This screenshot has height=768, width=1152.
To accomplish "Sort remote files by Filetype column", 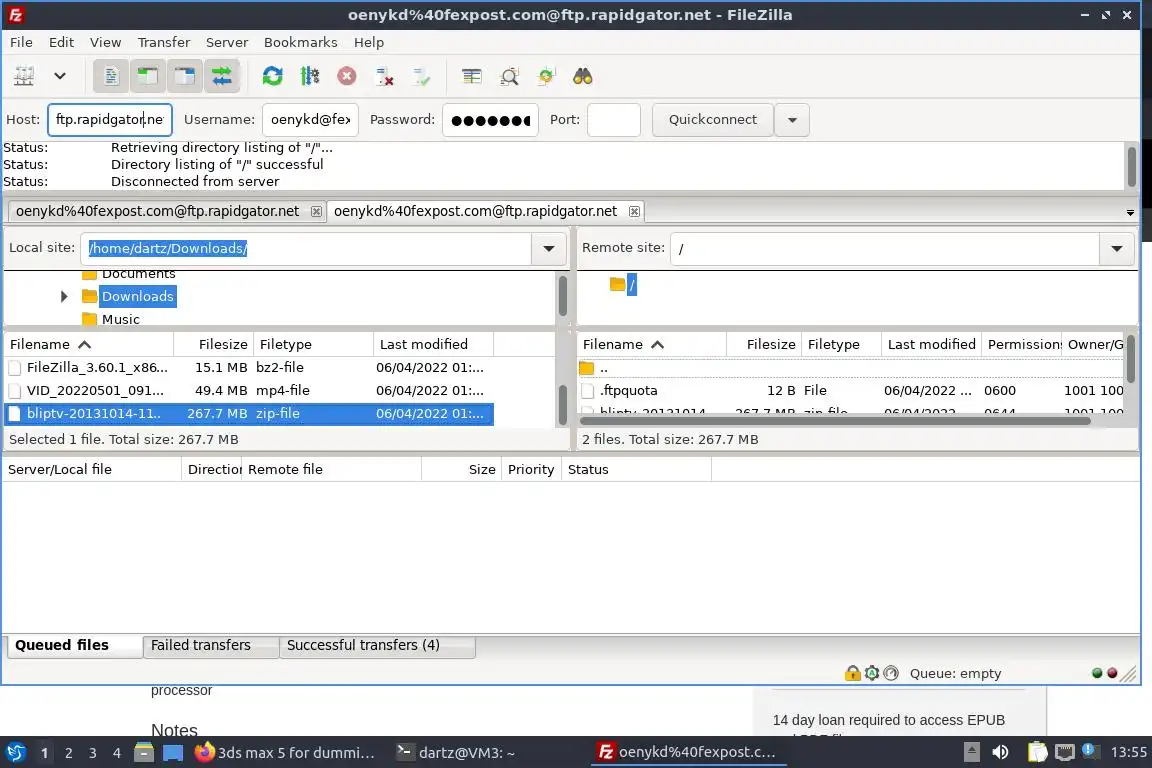I will coord(840,344).
